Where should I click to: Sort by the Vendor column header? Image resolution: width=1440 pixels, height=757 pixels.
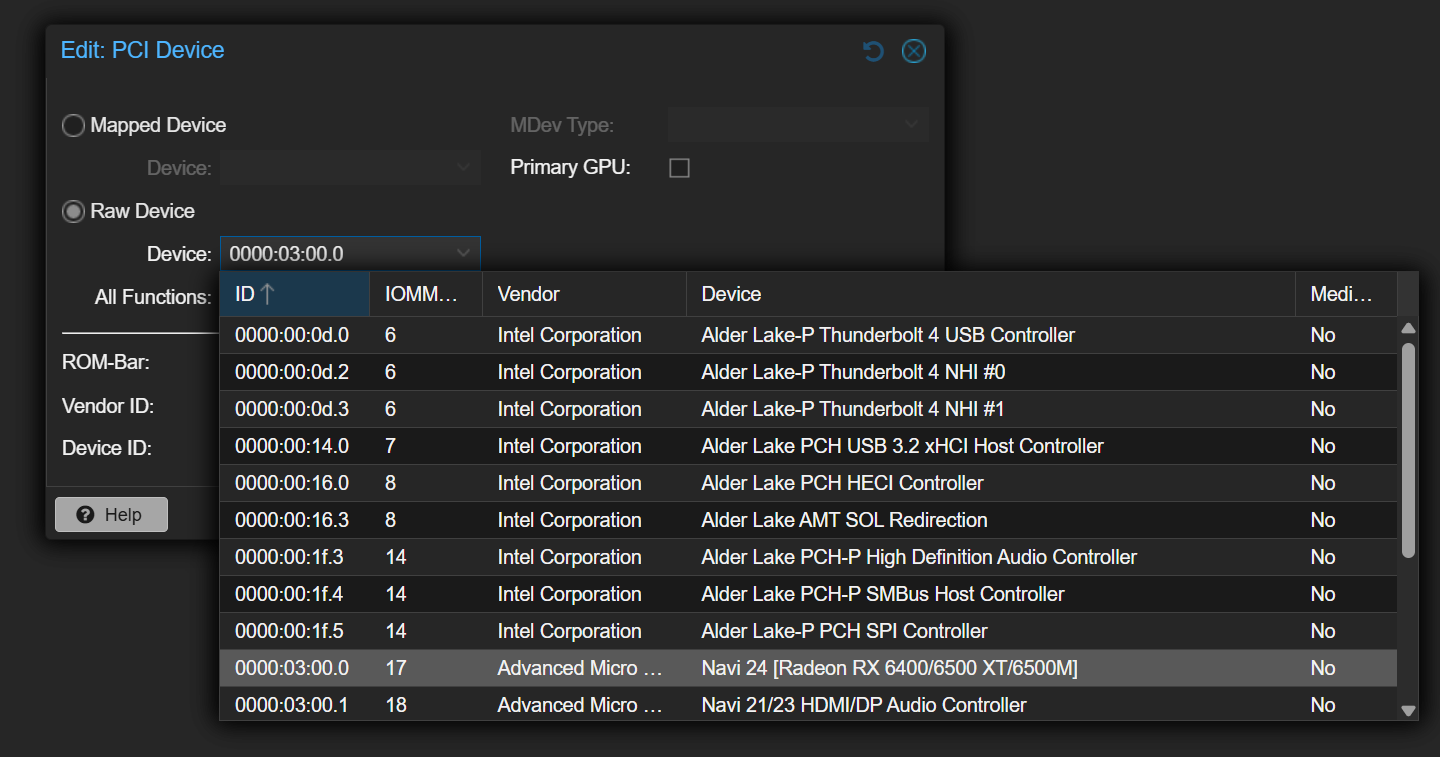click(x=583, y=294)
